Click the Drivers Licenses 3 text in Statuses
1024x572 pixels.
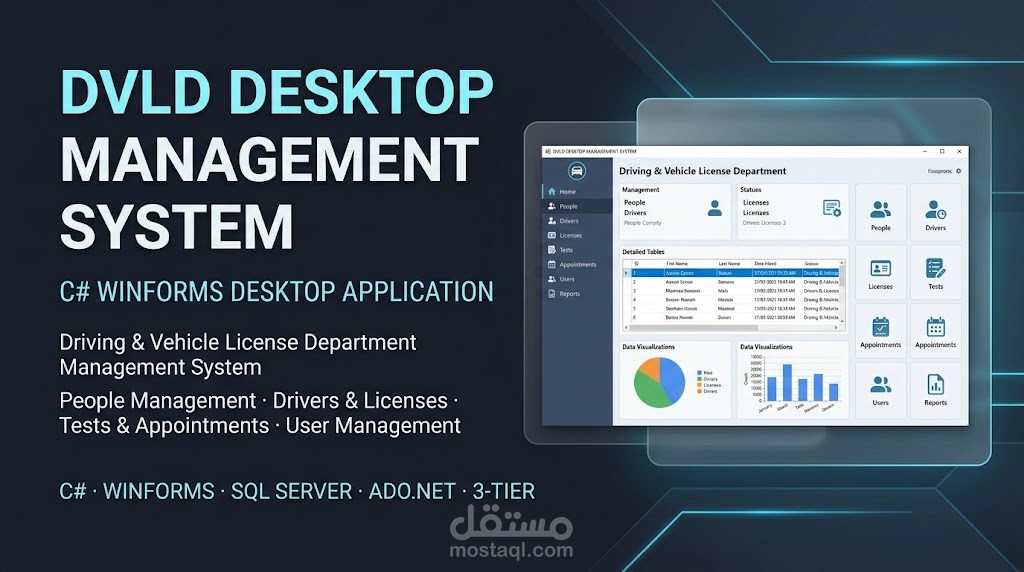coord(764,223)
